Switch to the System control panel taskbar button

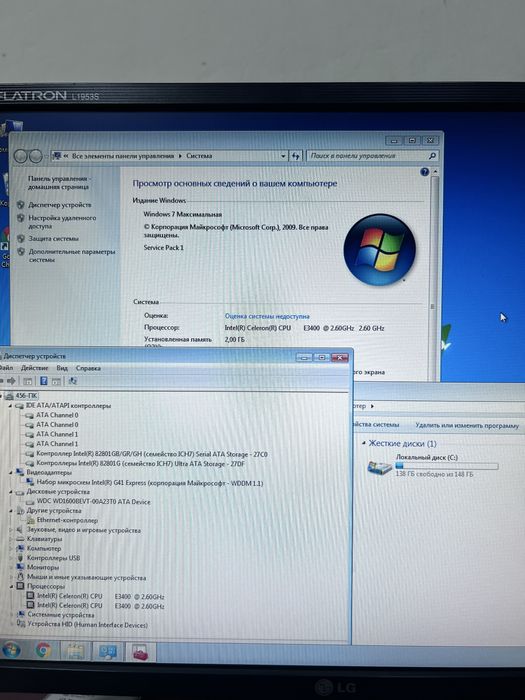coord(108,652)
